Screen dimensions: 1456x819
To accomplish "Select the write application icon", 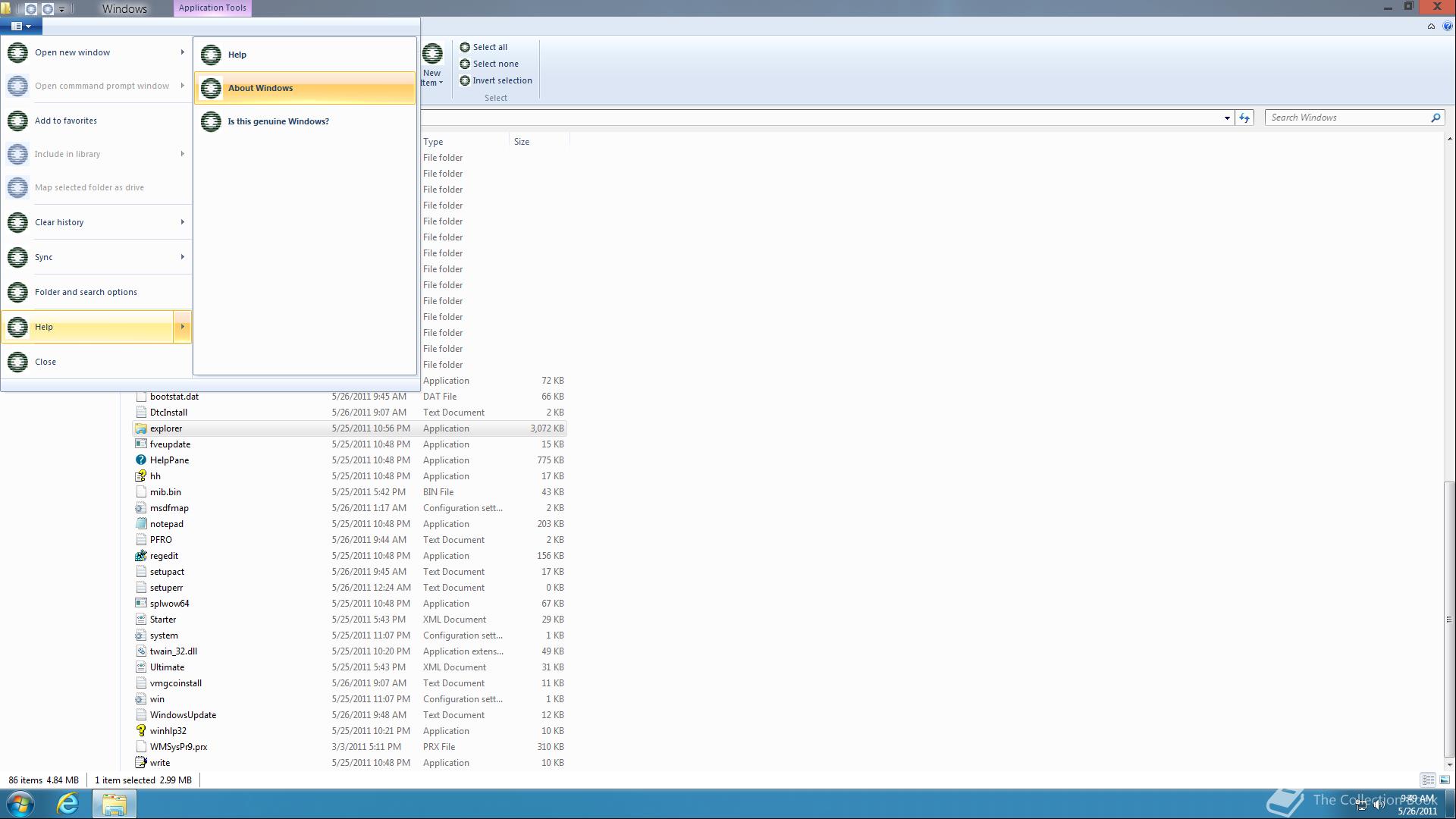I will click(141, 763).
